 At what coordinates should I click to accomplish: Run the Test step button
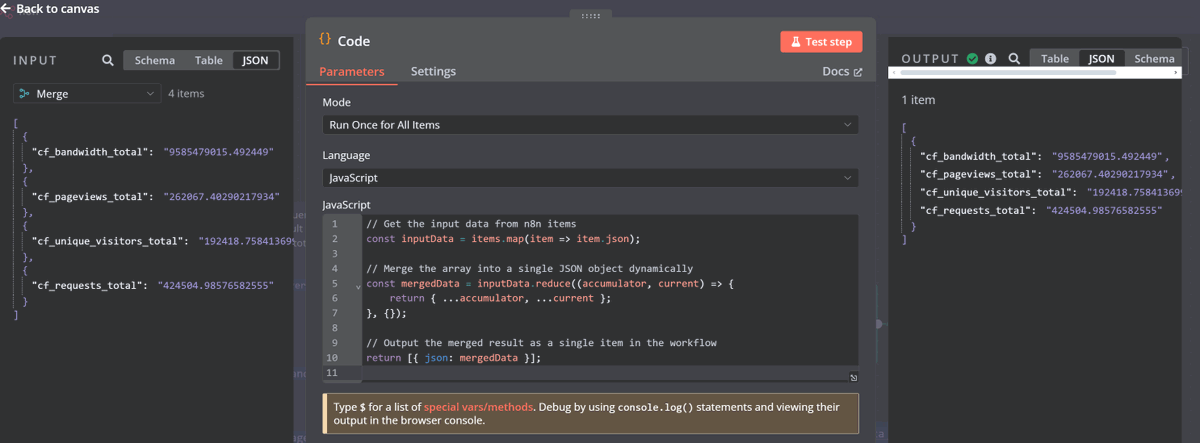tap(821, 42)
